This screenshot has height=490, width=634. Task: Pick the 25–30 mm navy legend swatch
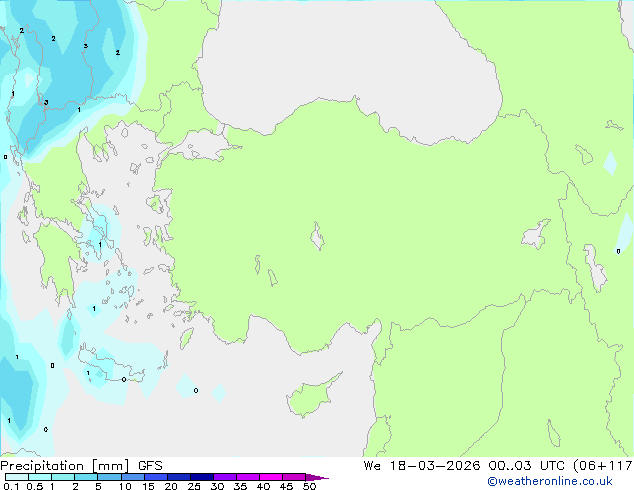(201, 477)
